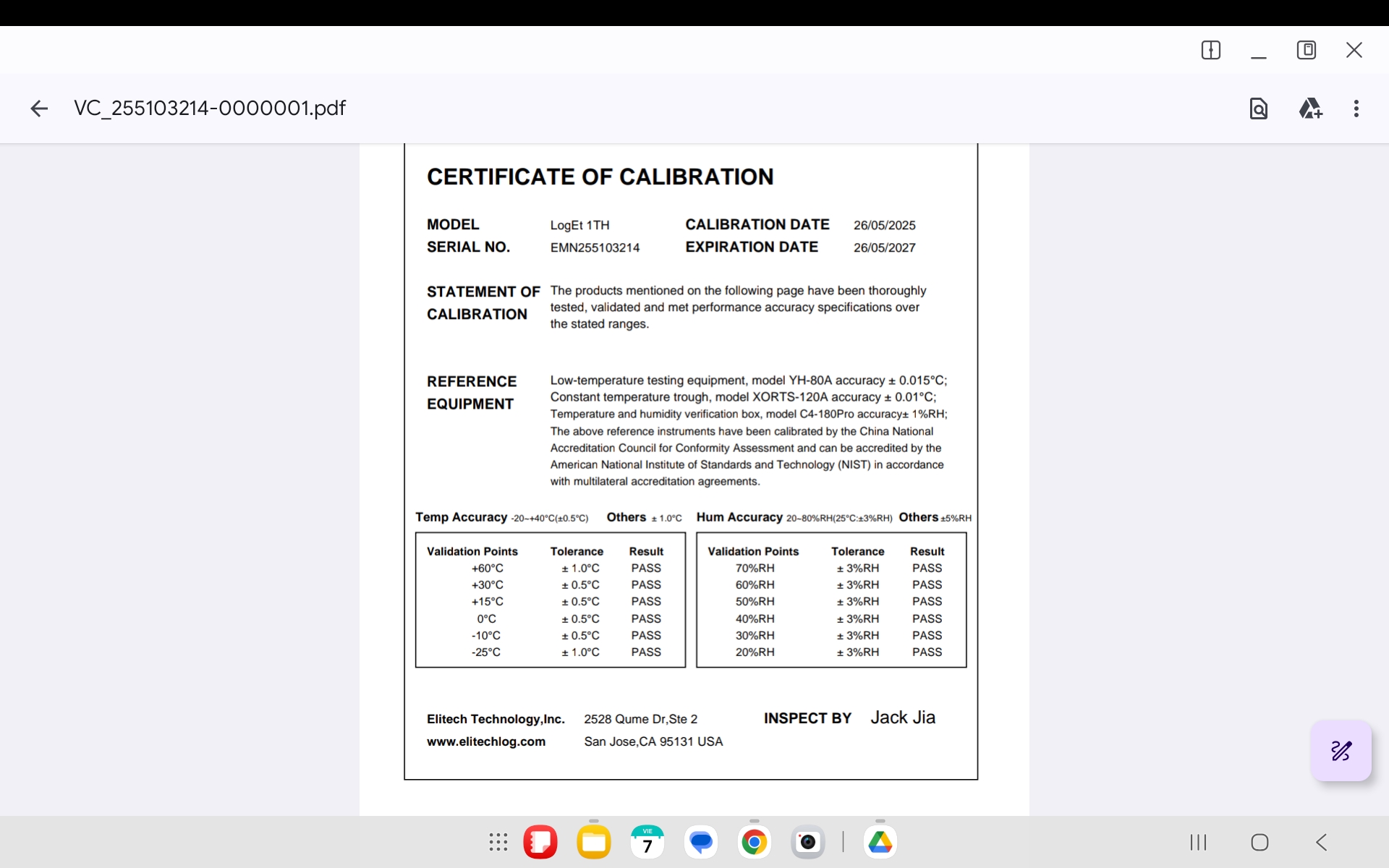Open the Messages app in taskbar
This screenshot has height=868, width=1389.
point(701,842)
